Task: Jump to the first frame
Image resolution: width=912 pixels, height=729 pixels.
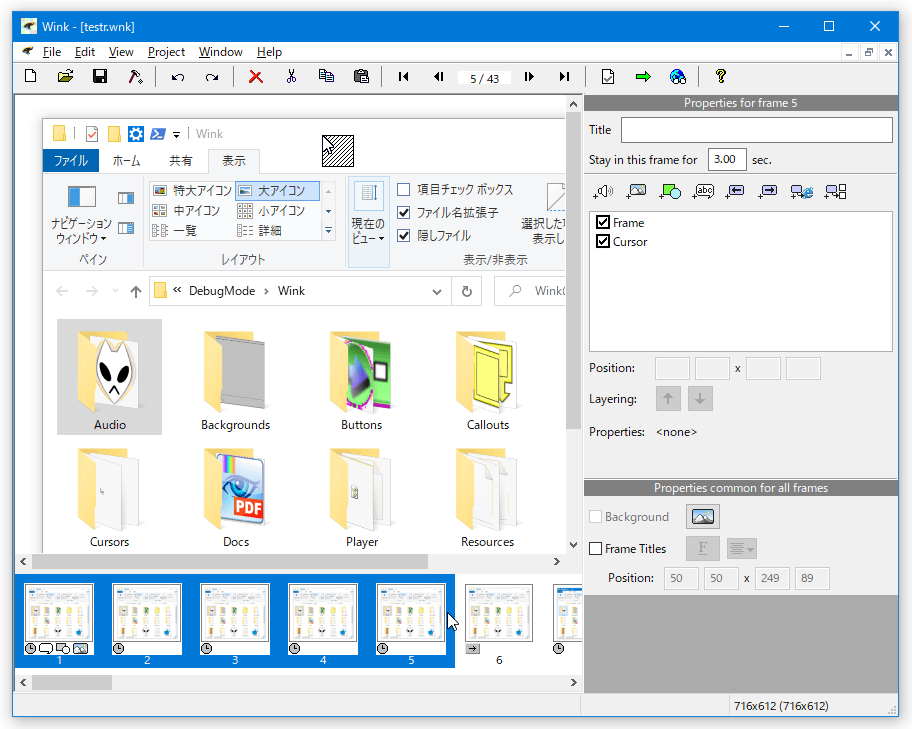Action: [x=403, y=77]
